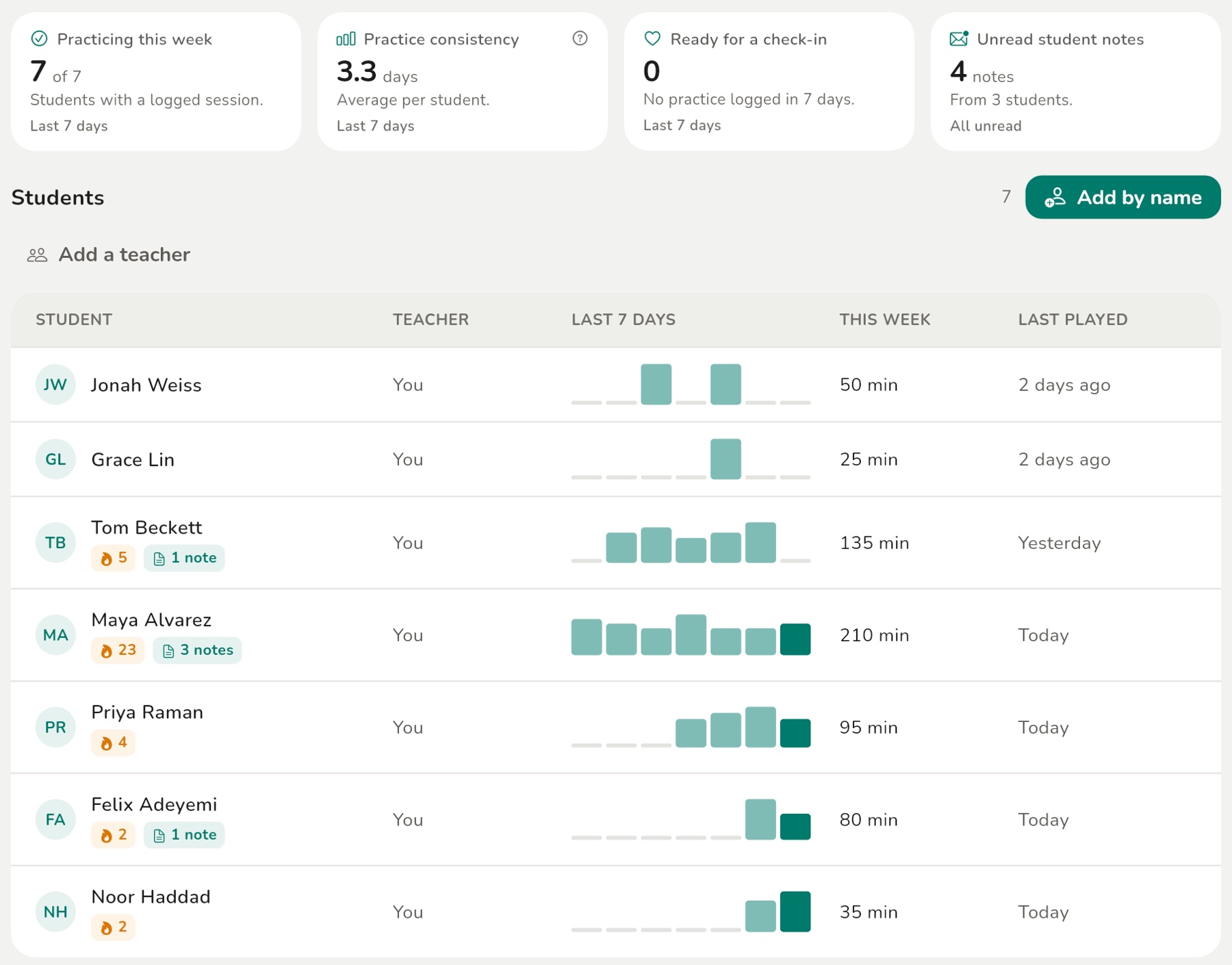Open the Practice consistency help icon
This screenshot has height=965, width=1232.
coord(580,38)
